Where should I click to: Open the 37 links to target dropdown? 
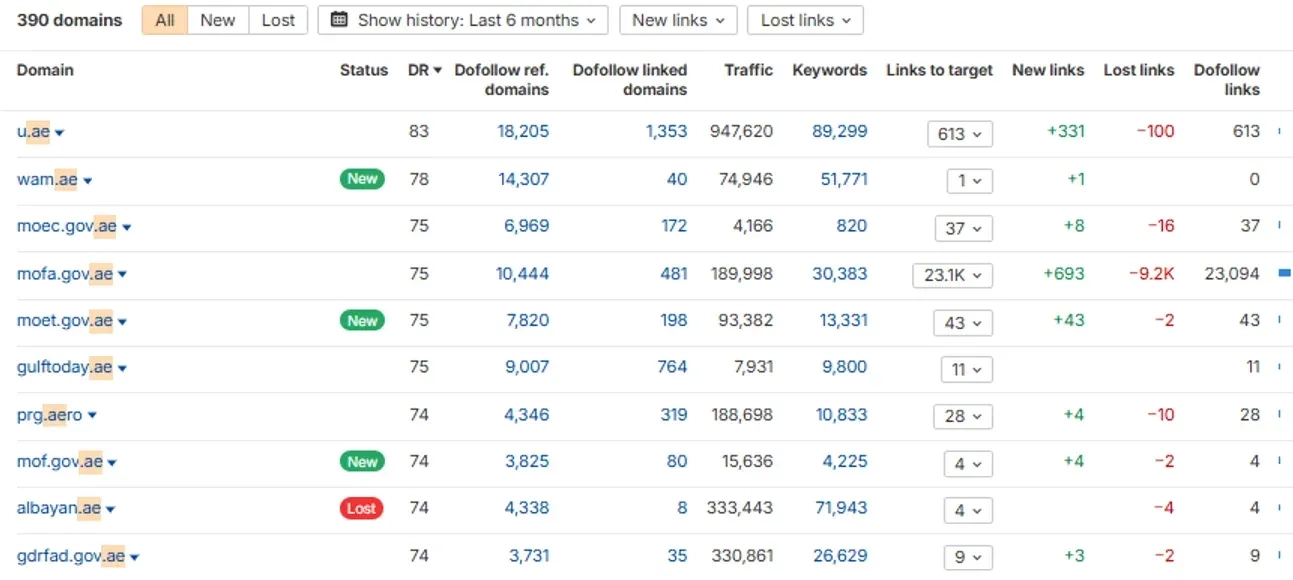pos(964,227)
